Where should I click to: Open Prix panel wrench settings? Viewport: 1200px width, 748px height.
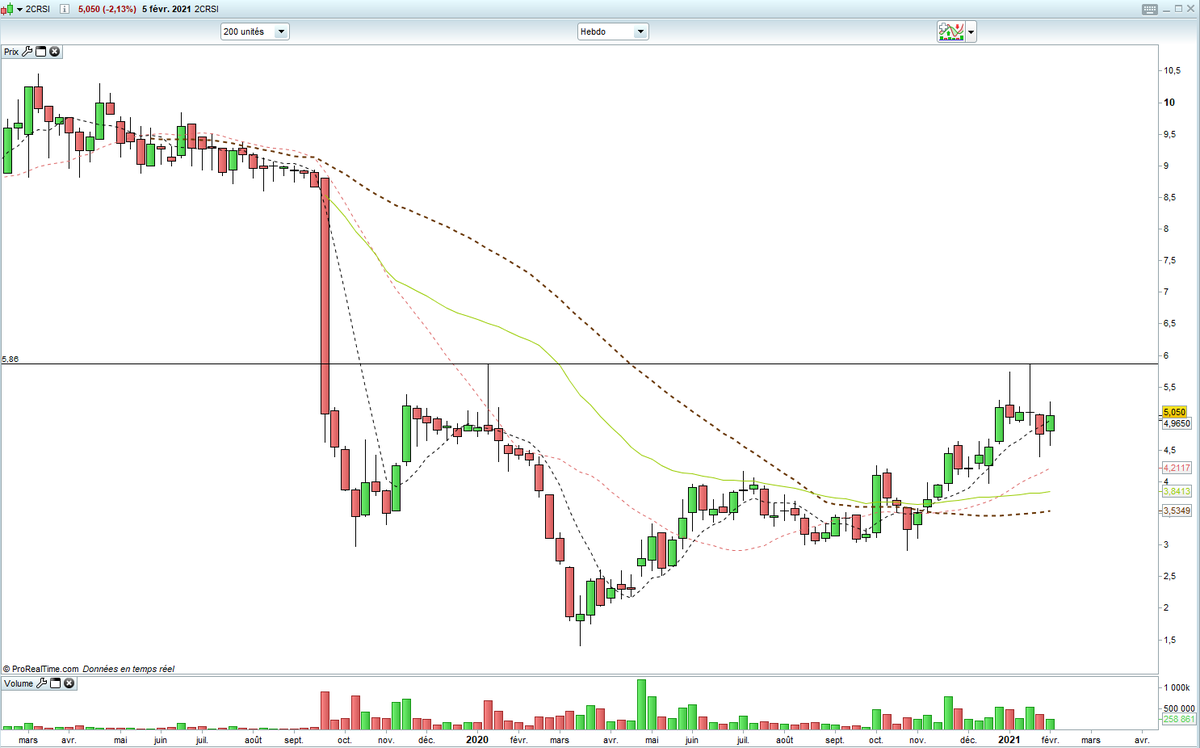pos(27,51)
